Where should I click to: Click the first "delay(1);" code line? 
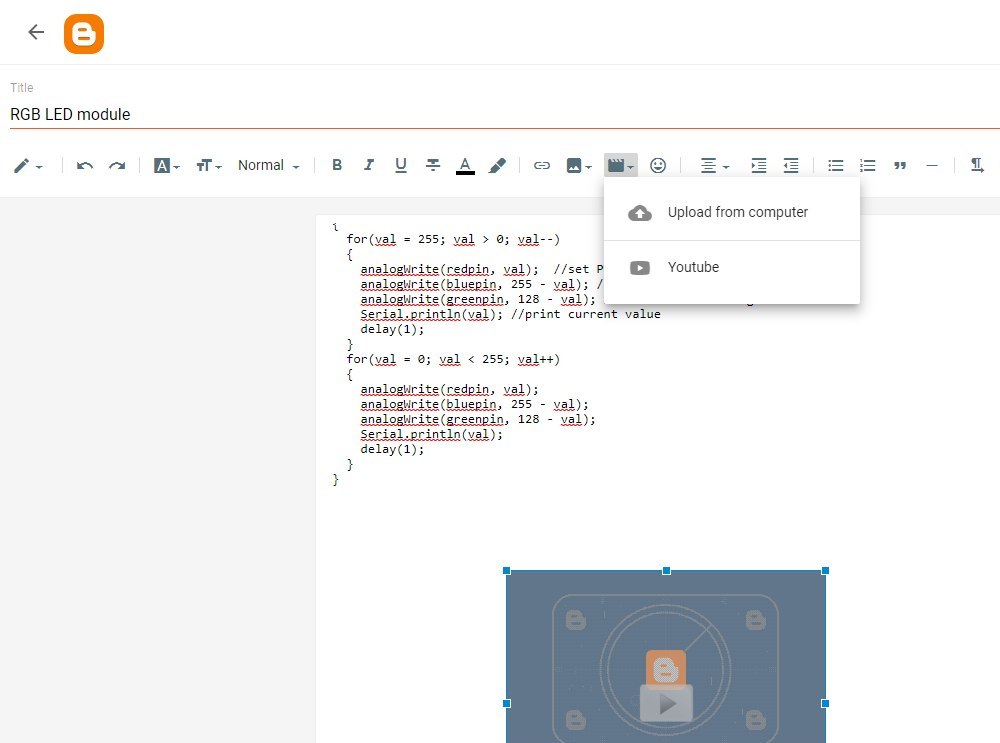coord(392,329)
